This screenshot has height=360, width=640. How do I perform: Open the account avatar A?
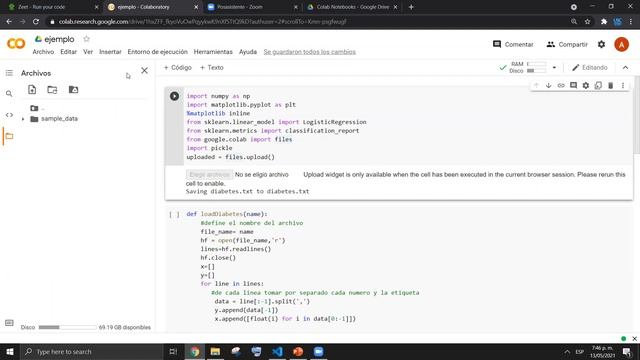click(x=622, y=44)
